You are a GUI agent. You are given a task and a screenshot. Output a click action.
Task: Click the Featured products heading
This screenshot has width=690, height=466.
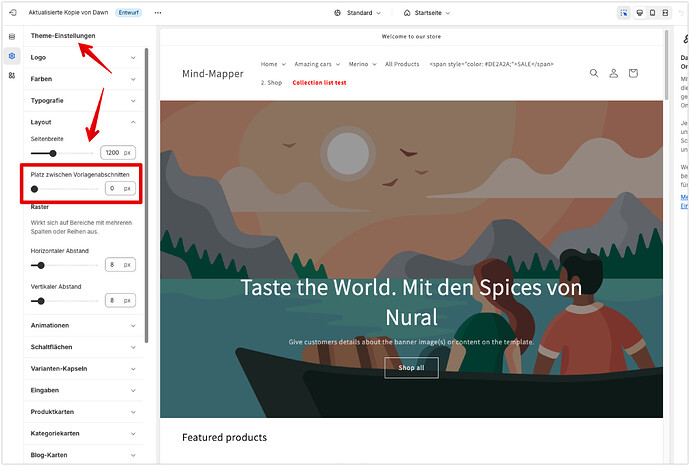tap(224, 437)
